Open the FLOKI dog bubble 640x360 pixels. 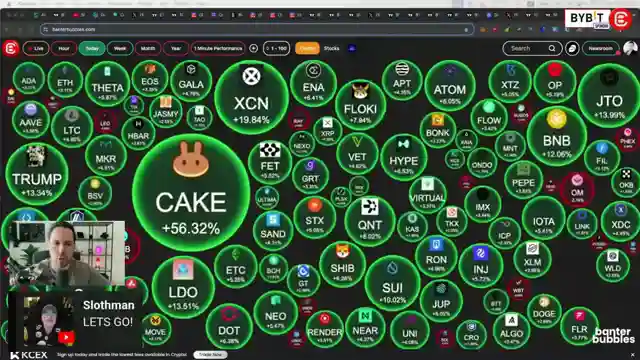pos(360,104)
